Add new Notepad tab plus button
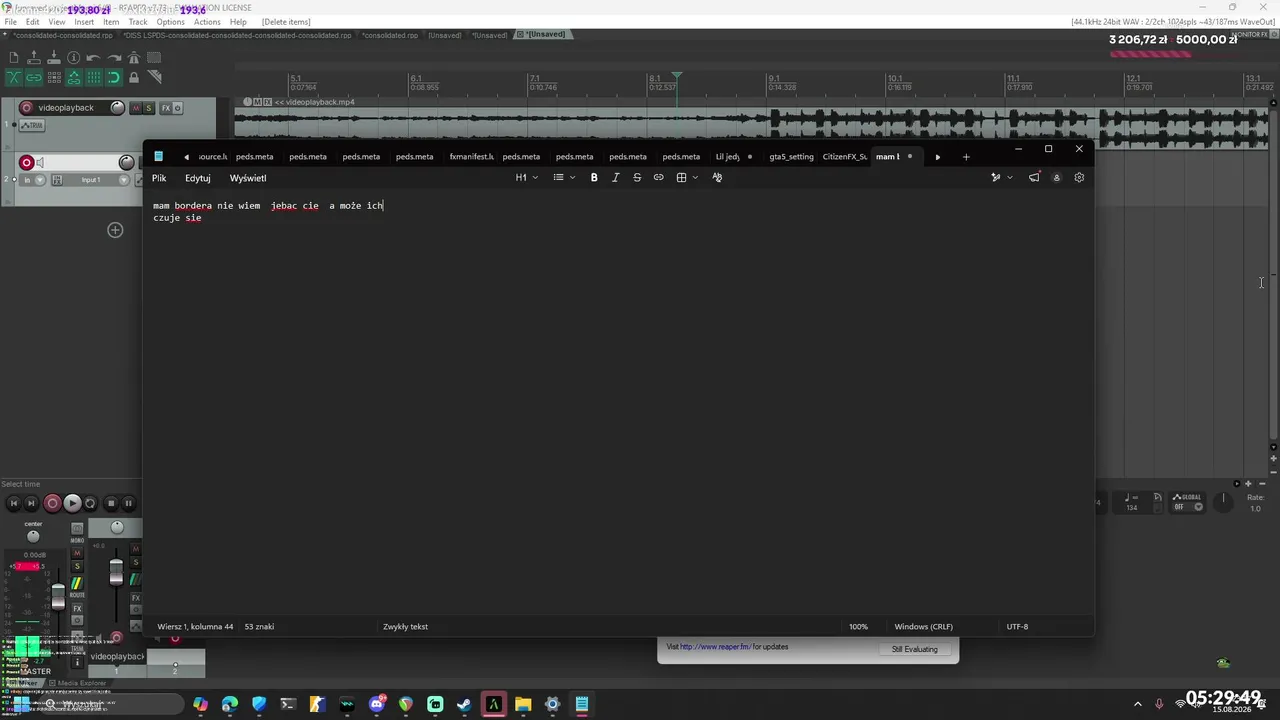Screen dimensions: 1280x720 966,157
